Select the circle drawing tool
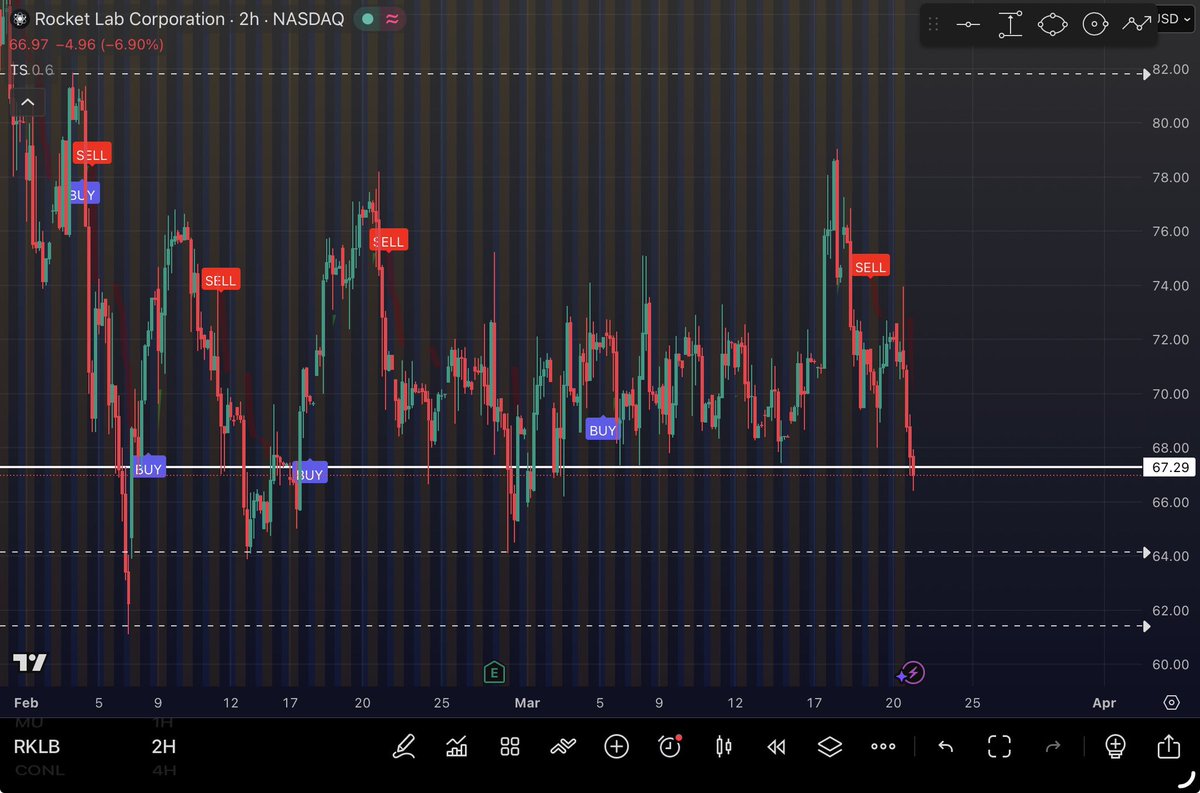This screenshot has height=793, width=1200. click(1096, 24)
